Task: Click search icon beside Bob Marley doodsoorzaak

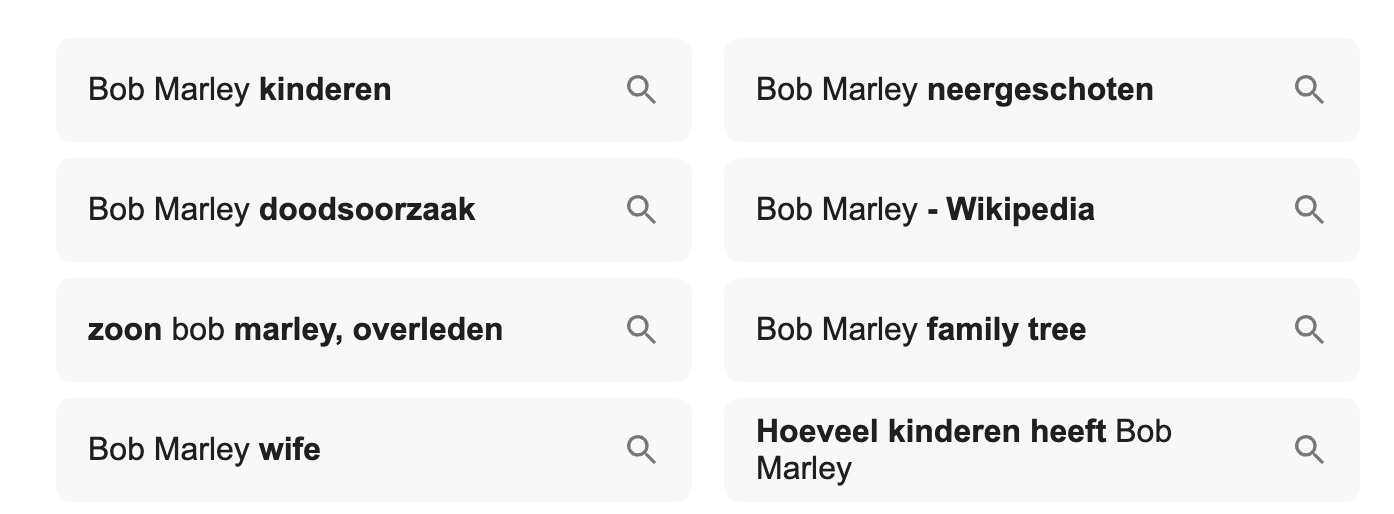Action: [x=641, y=210]
